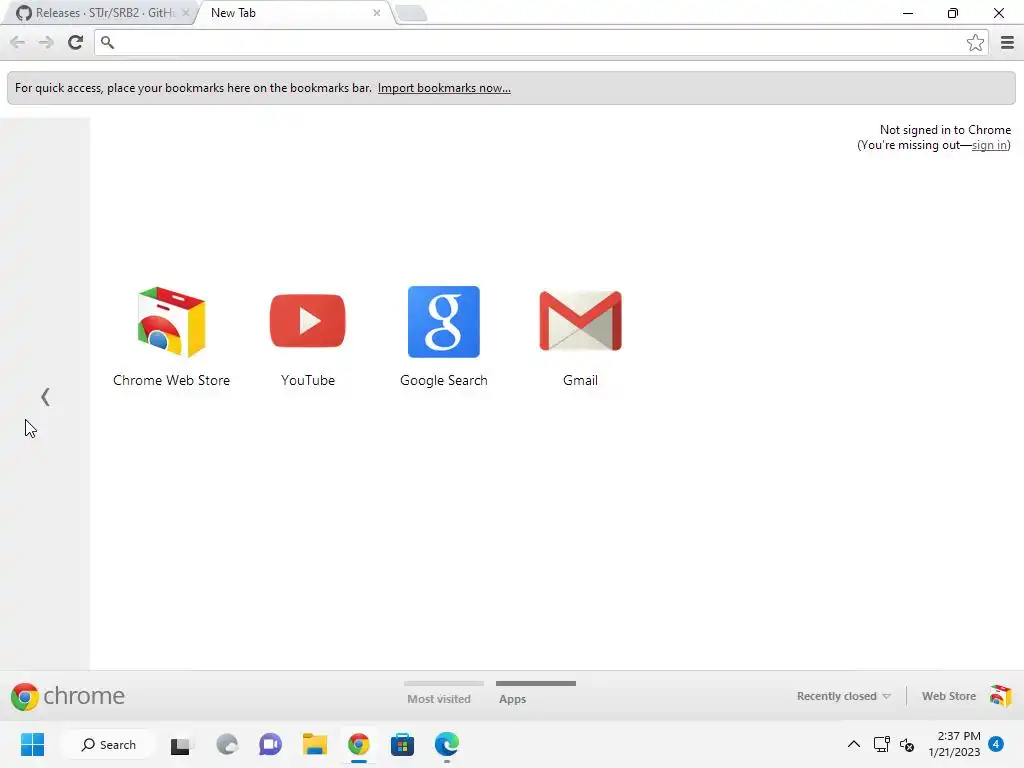Viewport: 1024px width, 768px height.
Task: Click the Chrome logo in the footer
Action: 24,696
